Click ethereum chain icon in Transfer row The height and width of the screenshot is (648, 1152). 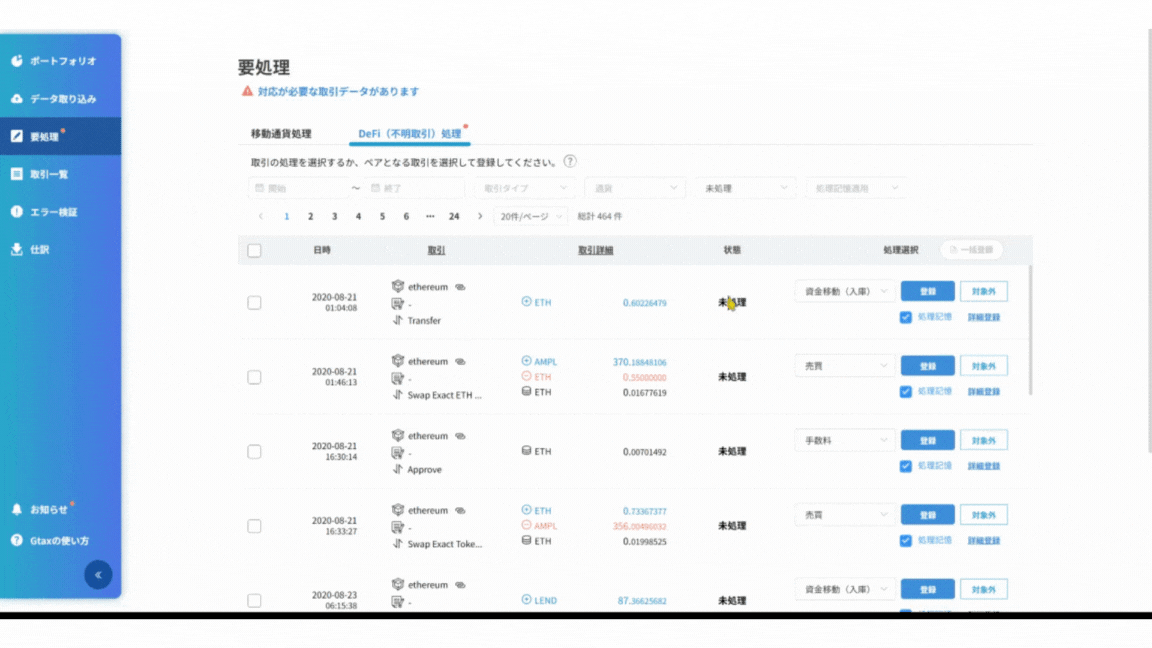[397, 286]
